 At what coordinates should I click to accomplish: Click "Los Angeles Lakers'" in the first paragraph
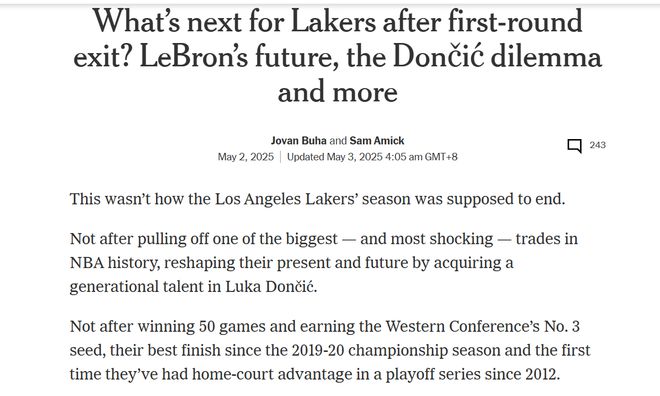286,199
